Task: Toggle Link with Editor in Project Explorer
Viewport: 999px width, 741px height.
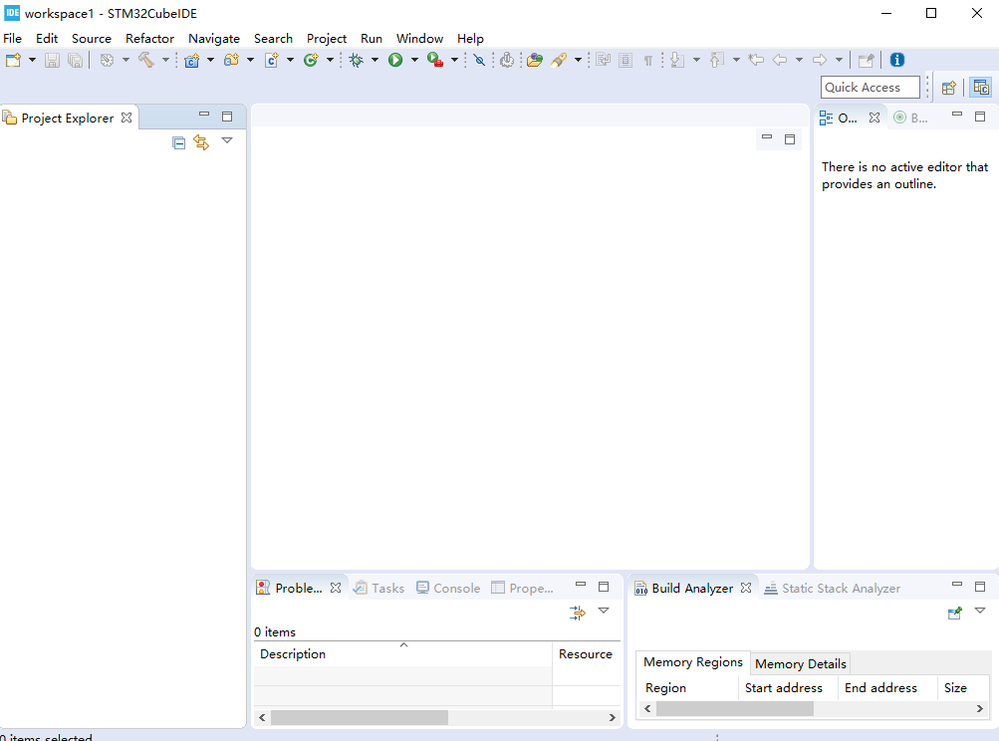Action: pyautogui.click(x=201, y=143)
